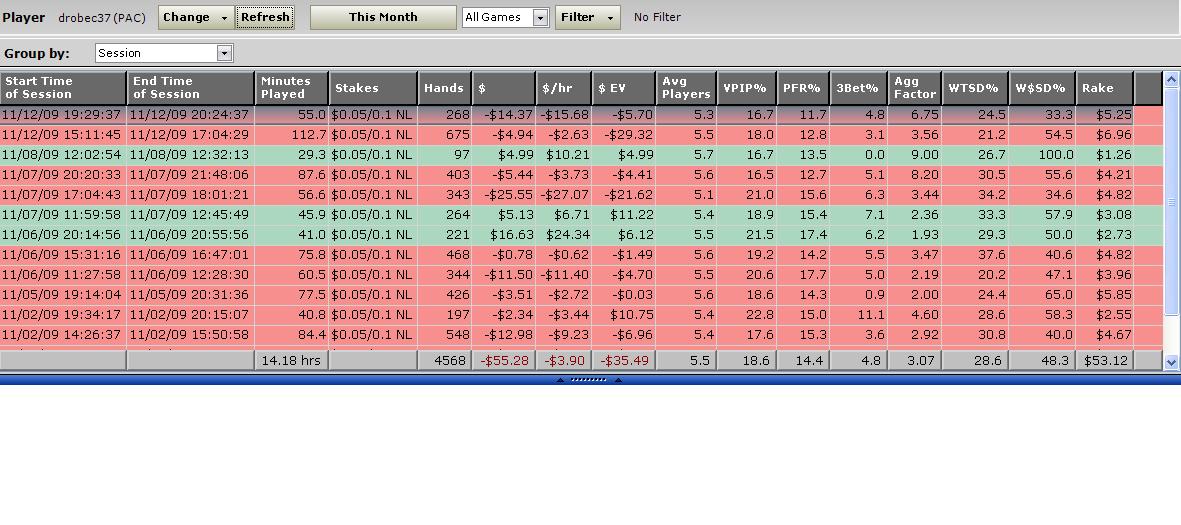Screen dimensions: 1181x525
Task: Click the Change player button
Action: 196,17
